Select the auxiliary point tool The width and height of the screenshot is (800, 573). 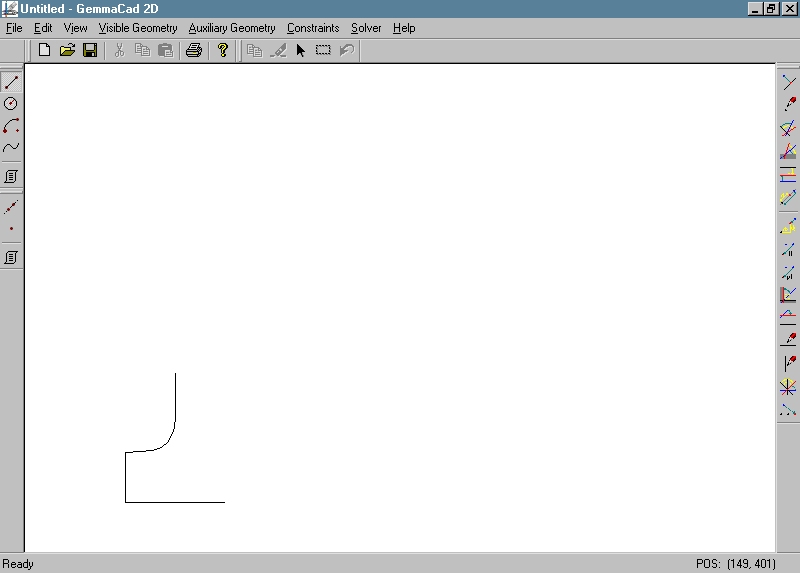click(11, 229)
